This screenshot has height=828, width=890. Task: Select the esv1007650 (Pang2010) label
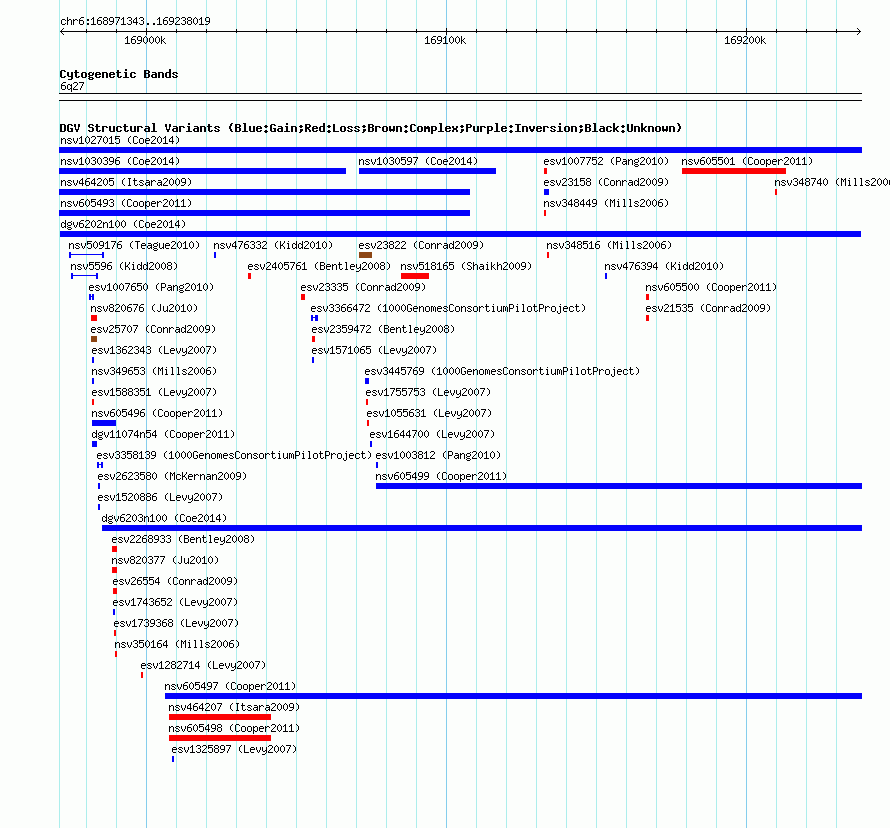point(151,287)
